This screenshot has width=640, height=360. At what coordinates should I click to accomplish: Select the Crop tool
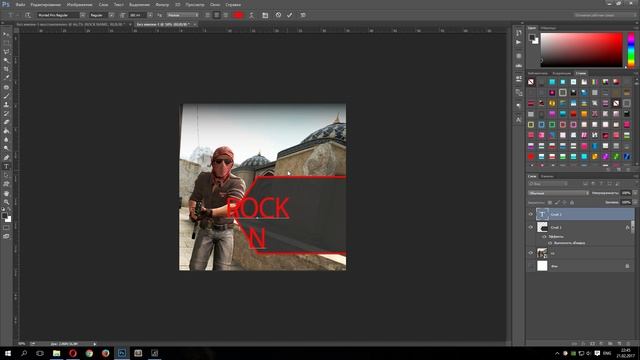click(x=6, y=69)
